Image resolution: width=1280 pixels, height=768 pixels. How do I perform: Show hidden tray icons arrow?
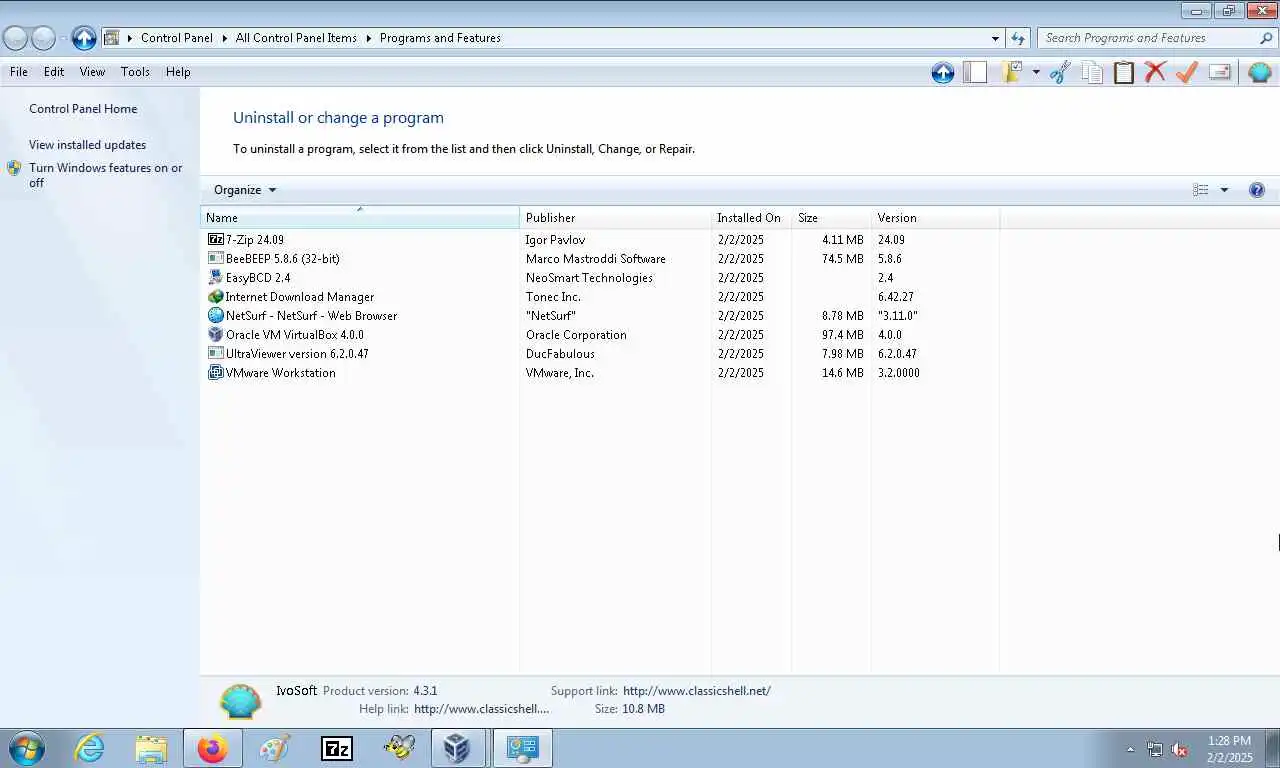1131,749
